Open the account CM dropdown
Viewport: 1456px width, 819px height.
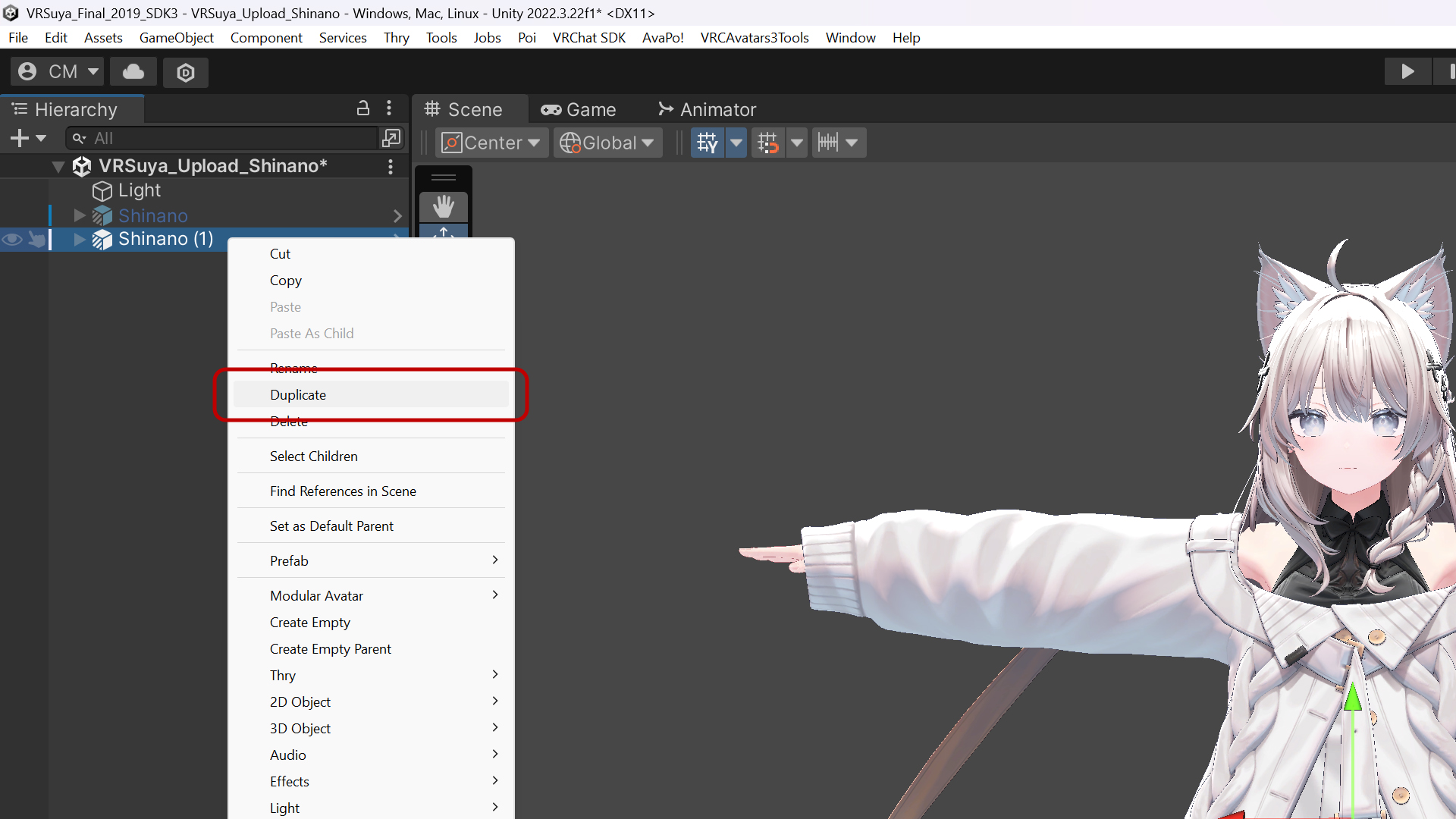coord(58,71)
